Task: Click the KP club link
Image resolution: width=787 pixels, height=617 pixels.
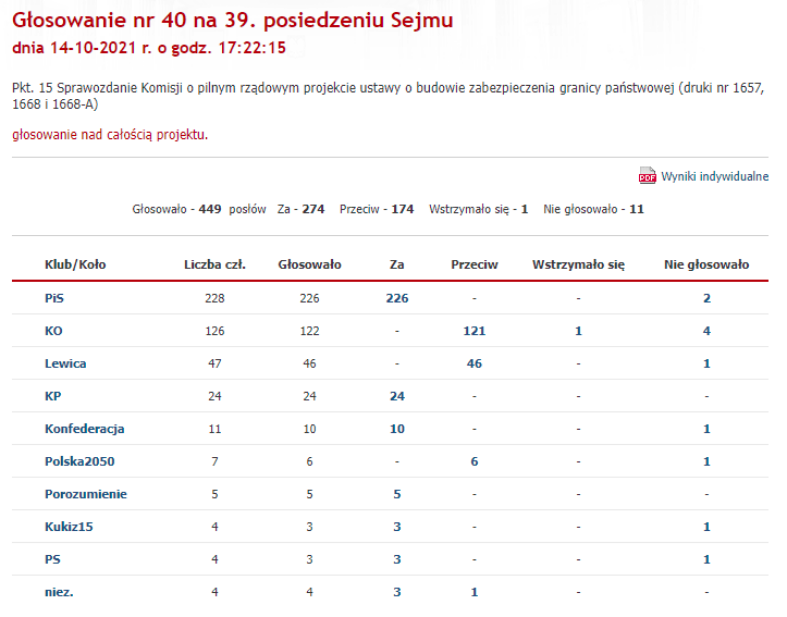Action: [53, 396]
